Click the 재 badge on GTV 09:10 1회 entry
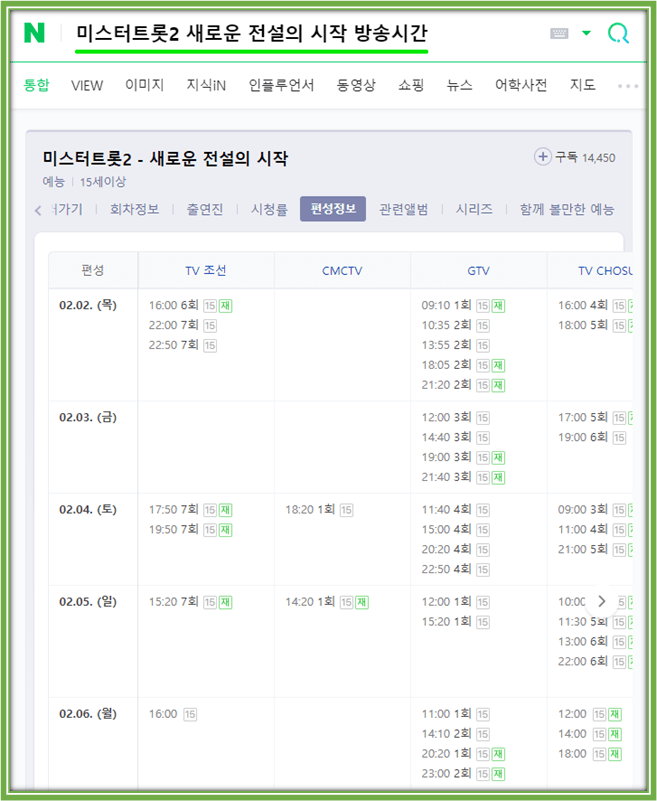The image size is (657, 801). (496, 304)
